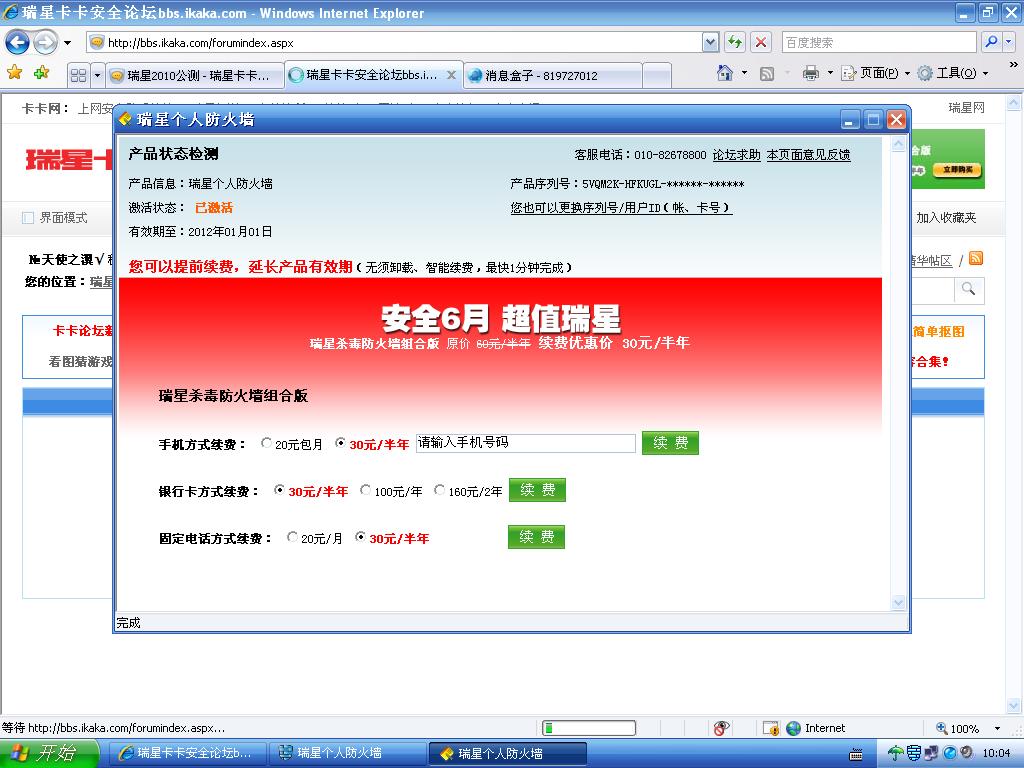Open the search provider dropdown arrow
Viewport: 1024px width, 768px height.
[x=1008, y=43]
